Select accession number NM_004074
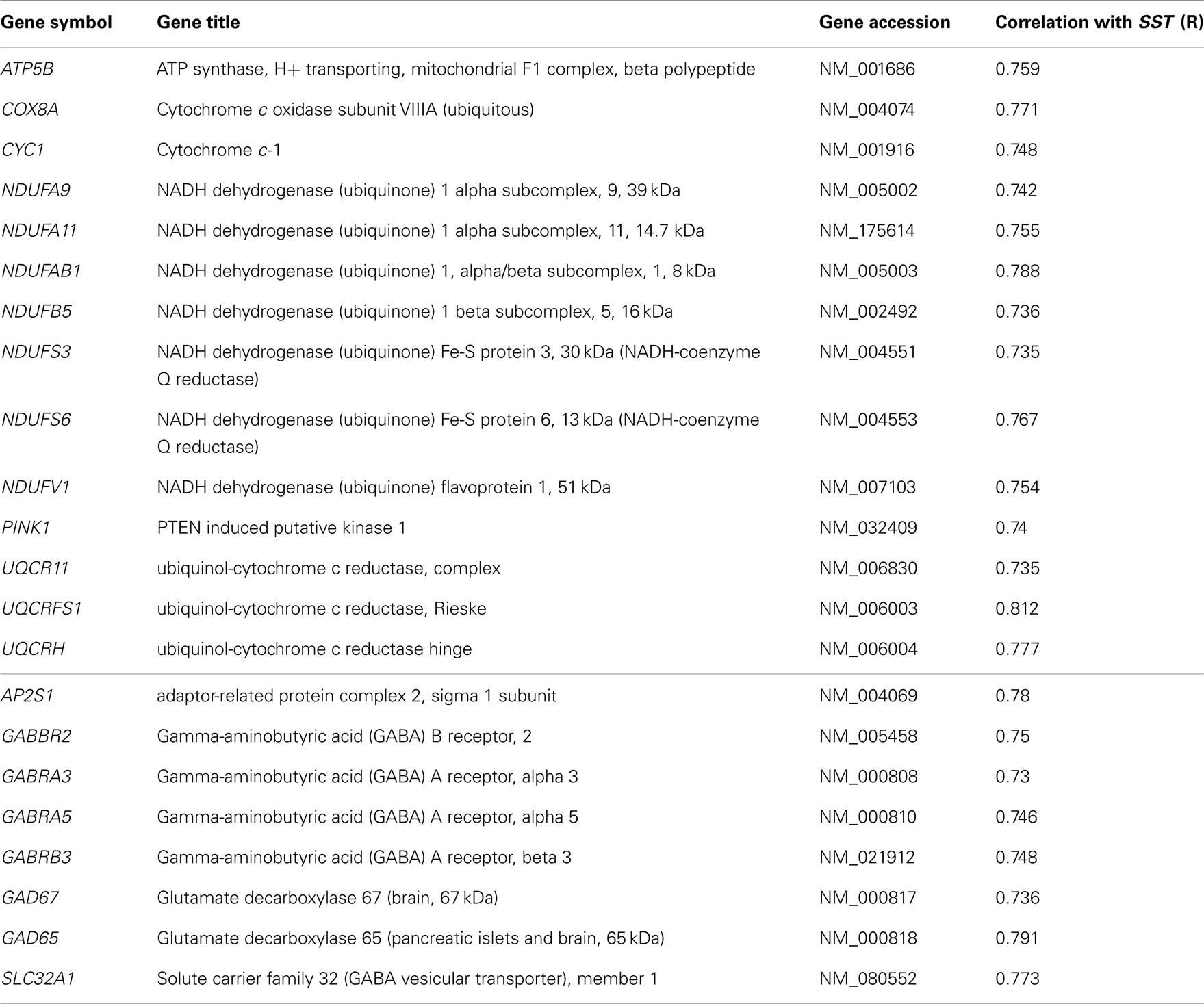The image size is (1204, 1004). (x=867, y=110)
